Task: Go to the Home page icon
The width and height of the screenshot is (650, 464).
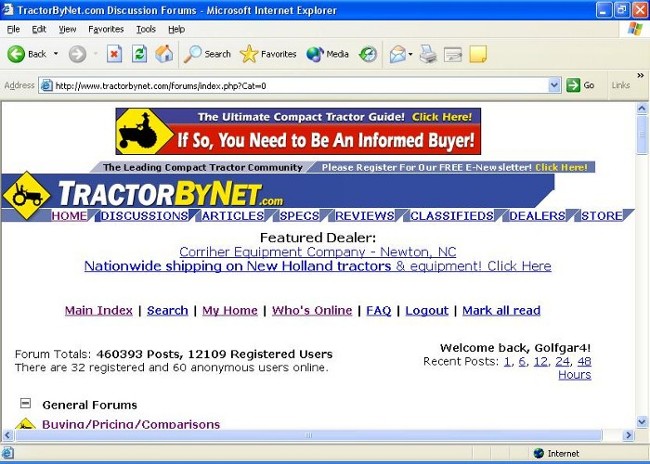Action: tap(164, 54)
